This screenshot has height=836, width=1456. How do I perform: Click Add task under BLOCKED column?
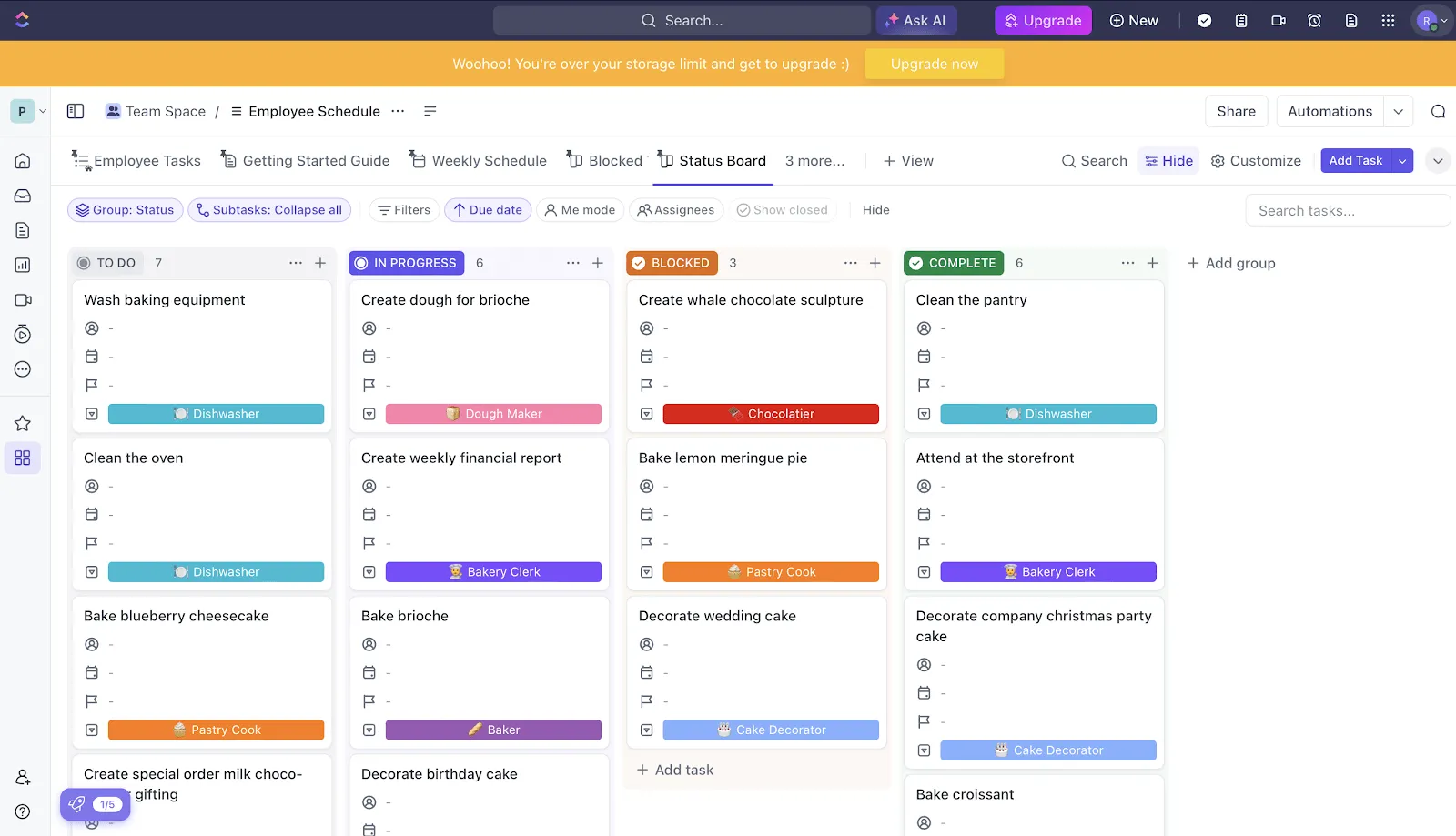tap(675, 770)
